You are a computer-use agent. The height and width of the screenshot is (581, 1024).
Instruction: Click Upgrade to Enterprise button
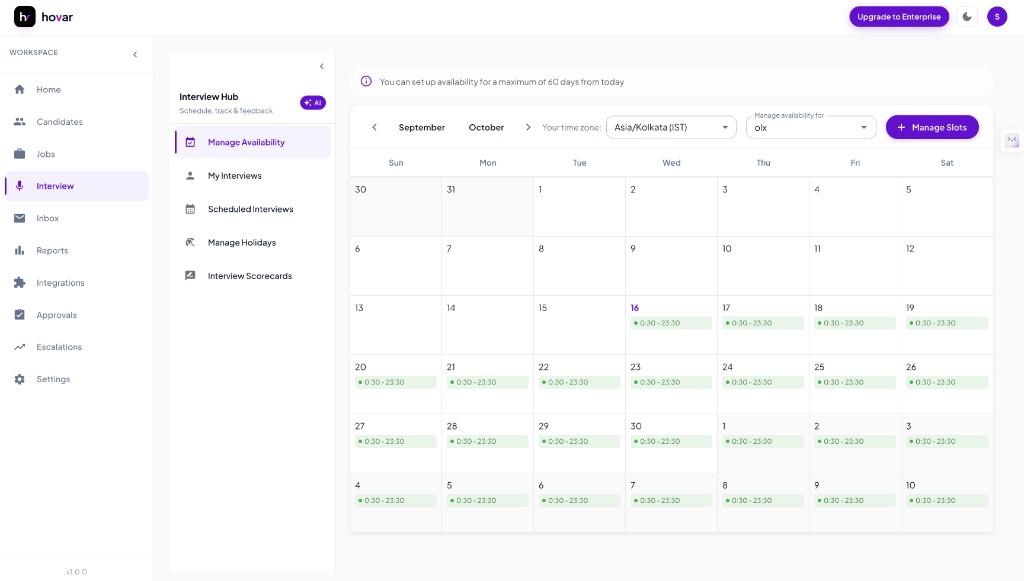tap(899, 17)
